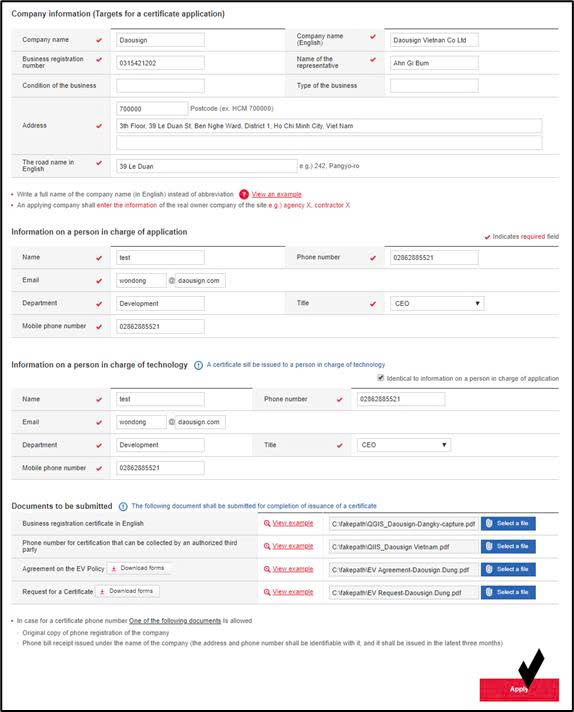
Task: Click Phone number field in technology person section
Action: 401,399
